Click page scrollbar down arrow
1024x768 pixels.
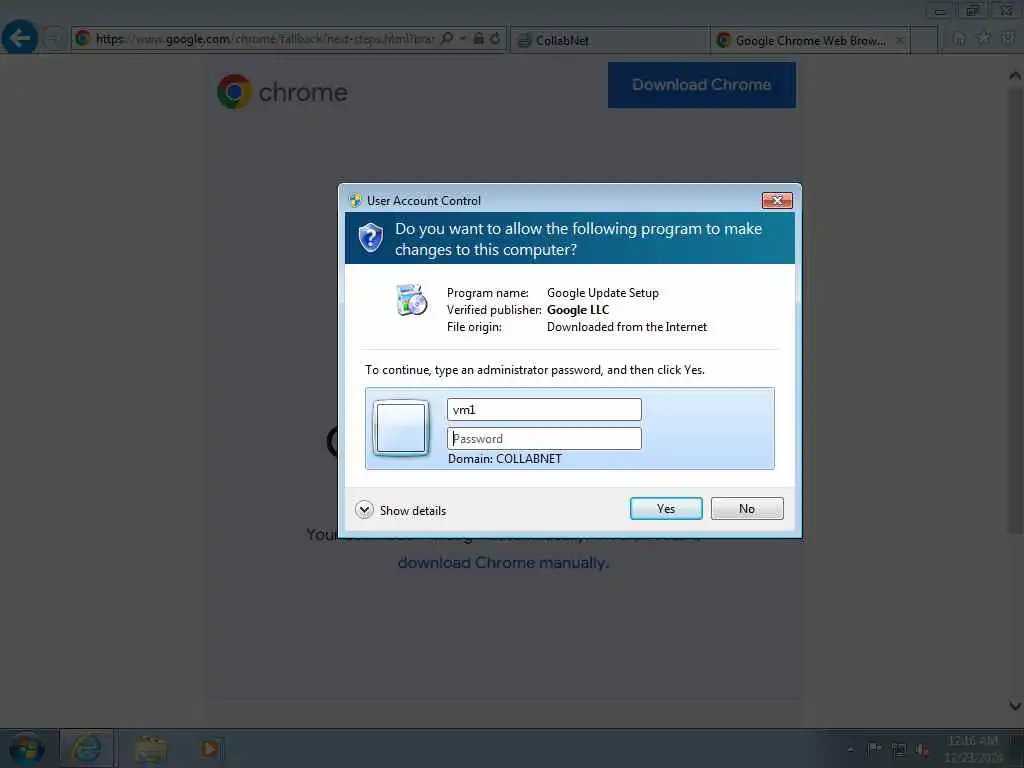pos(1015,705)
